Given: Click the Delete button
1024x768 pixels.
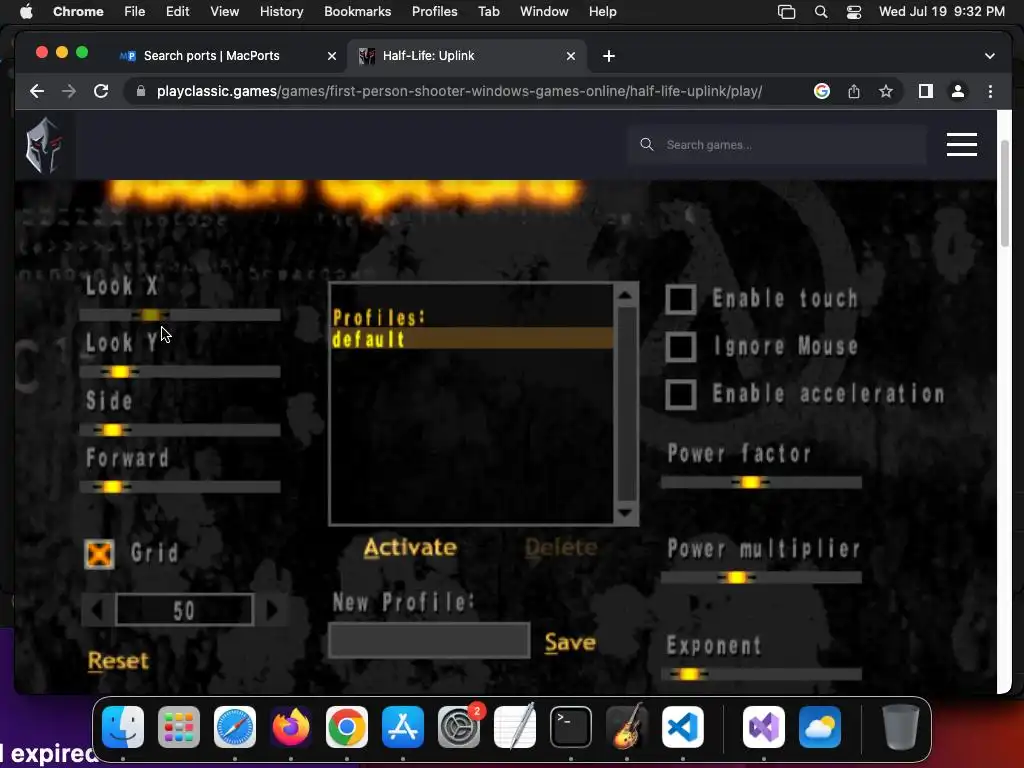Looking at the screenshot, I should click(x=561, y=547).
